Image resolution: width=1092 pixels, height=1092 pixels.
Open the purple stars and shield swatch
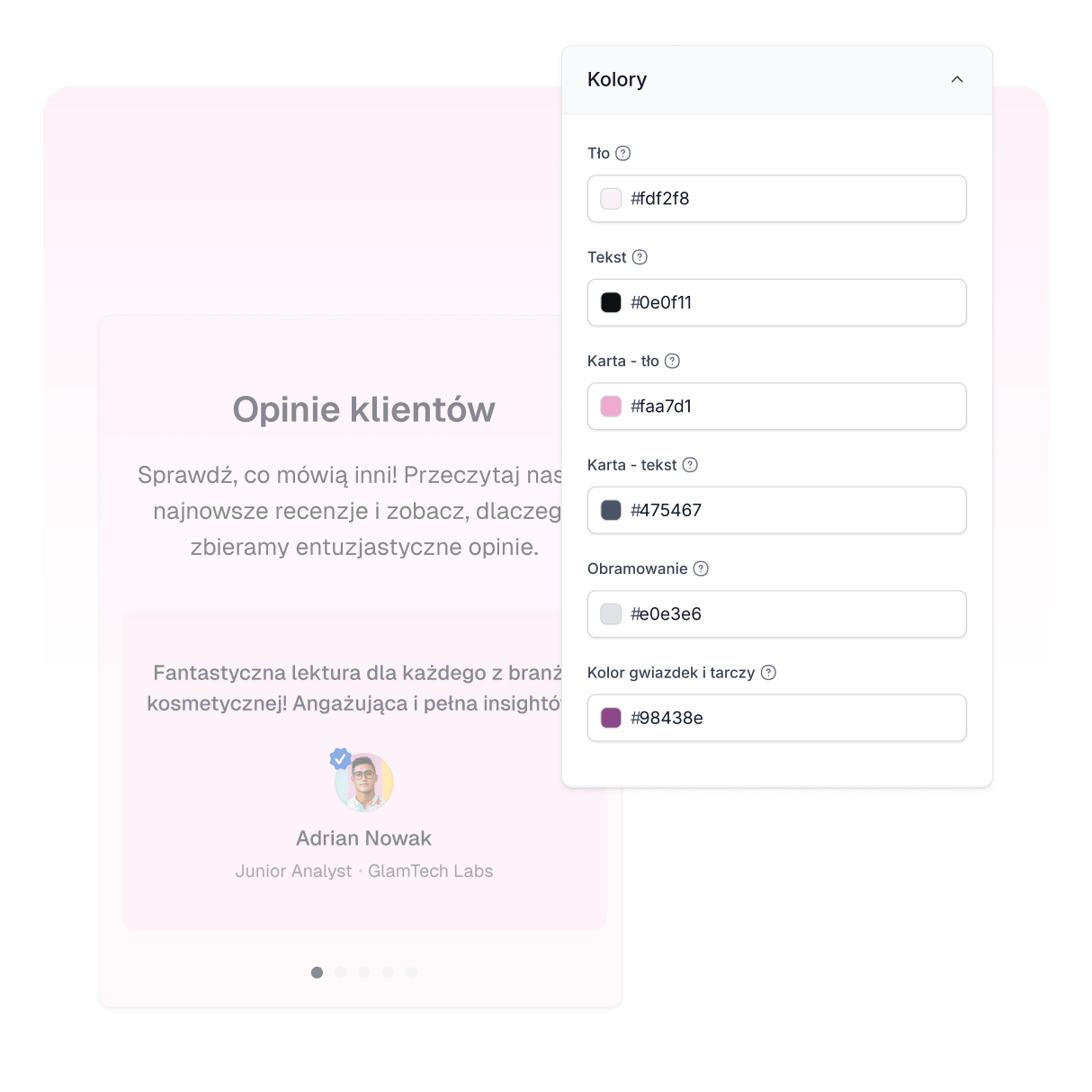611,718
